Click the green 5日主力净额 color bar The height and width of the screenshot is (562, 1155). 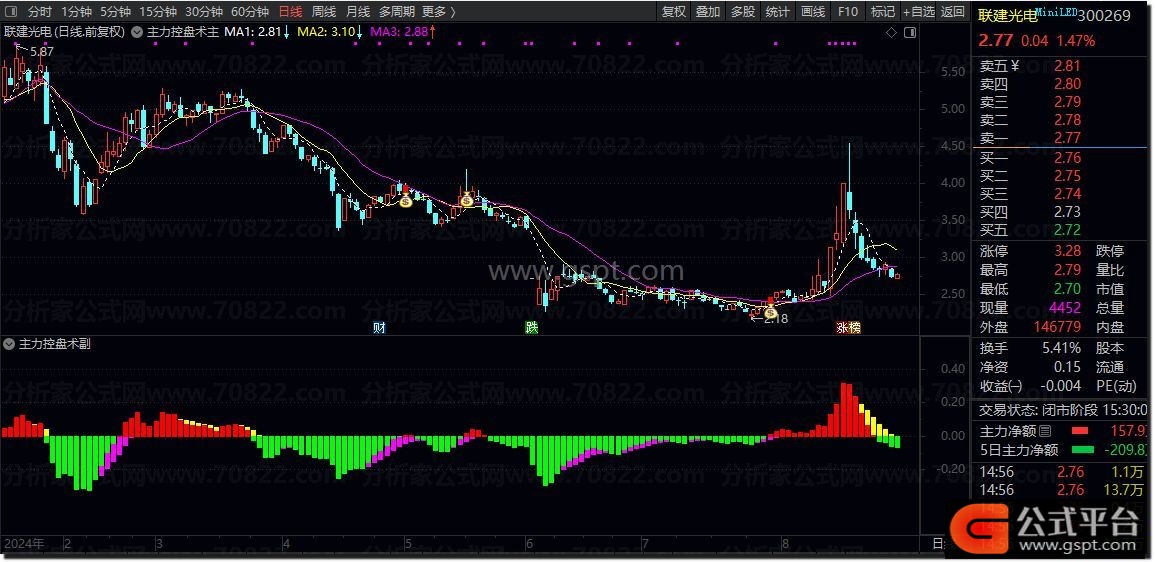pos(1082,449)
